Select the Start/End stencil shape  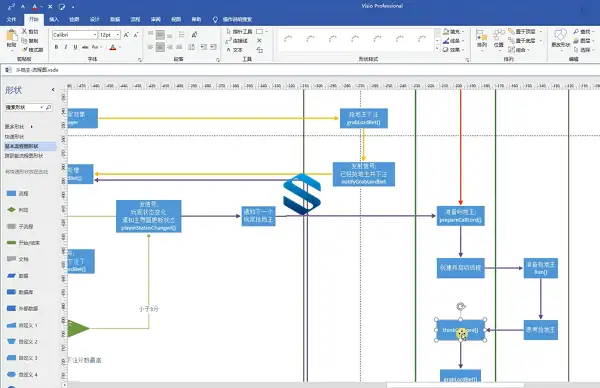[x=23, y=243]
